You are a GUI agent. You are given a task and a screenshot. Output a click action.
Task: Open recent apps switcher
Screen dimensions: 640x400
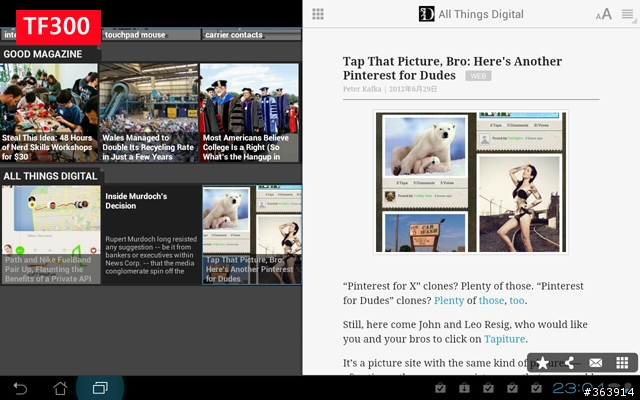100,388
